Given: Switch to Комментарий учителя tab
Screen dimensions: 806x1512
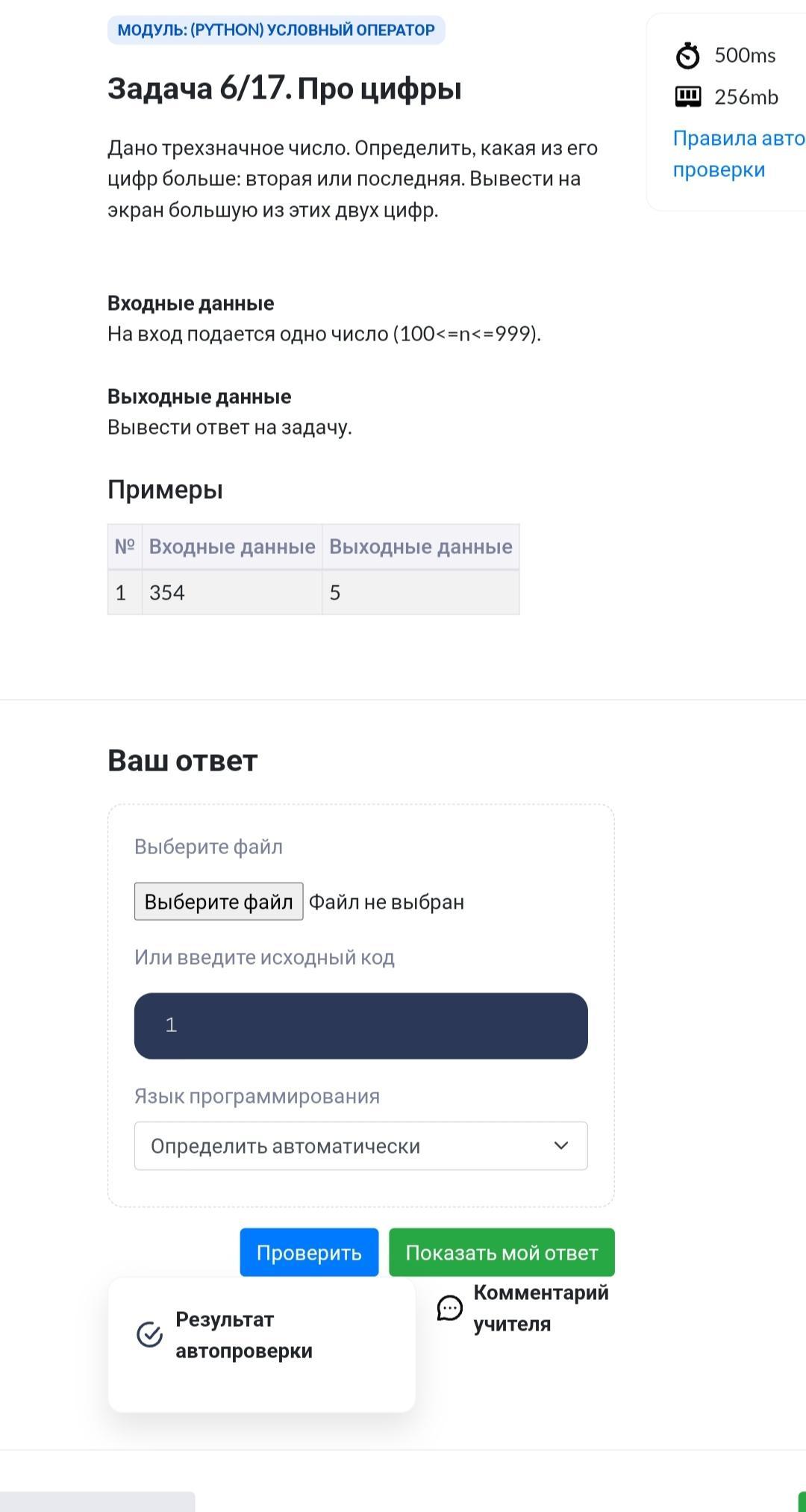Looking at the screenshot, I should click(524, 1308).
